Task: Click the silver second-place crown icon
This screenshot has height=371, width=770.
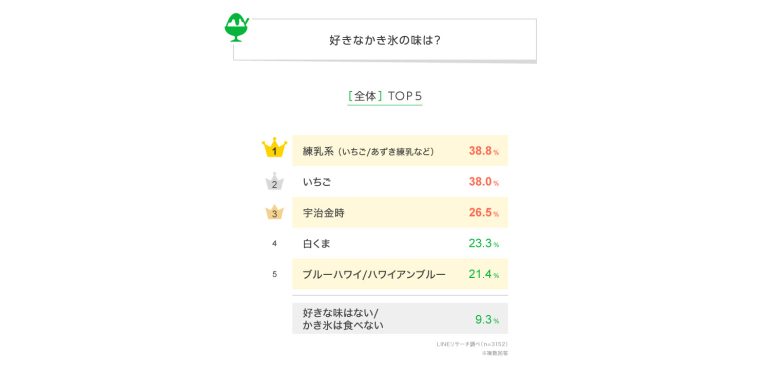Action: pyautogui.click(x=275, y=181)
